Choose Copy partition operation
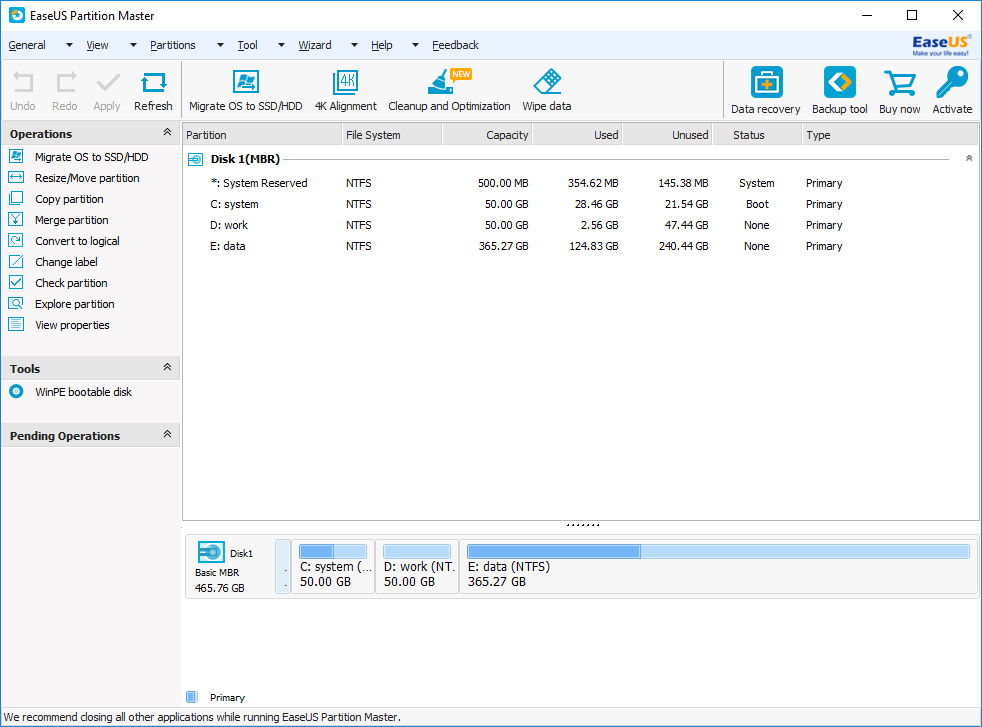 tap(69, 199)
